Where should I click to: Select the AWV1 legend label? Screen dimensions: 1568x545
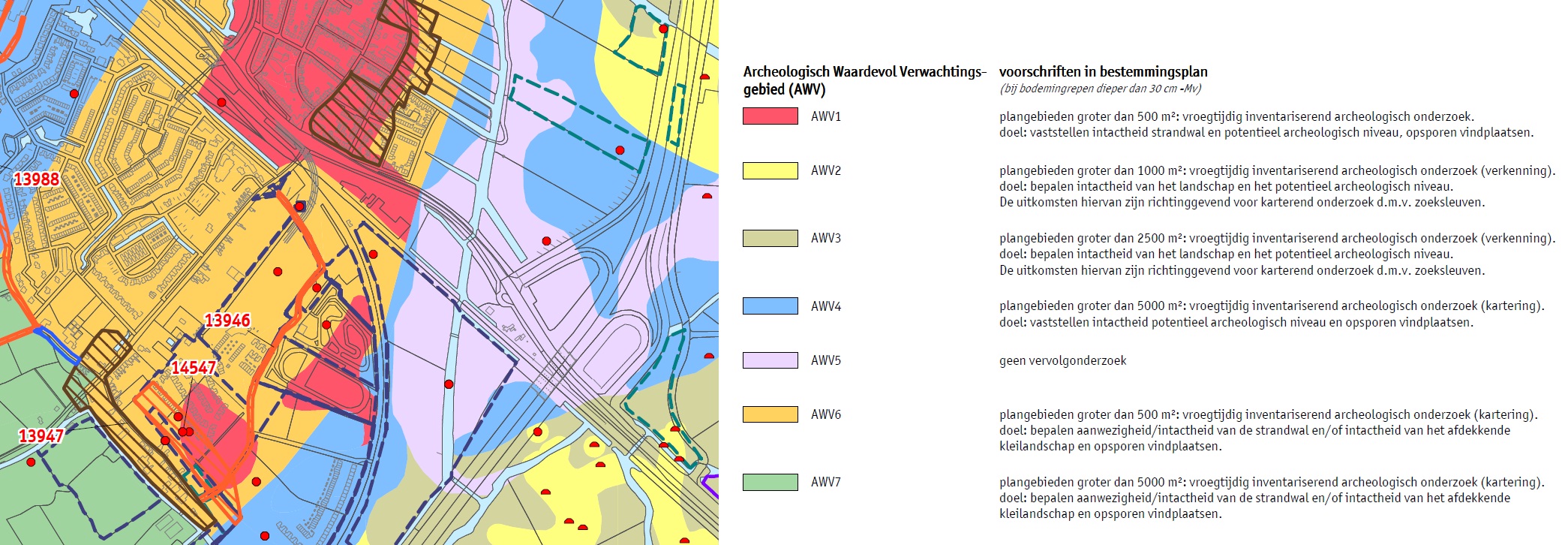point(826,116)
